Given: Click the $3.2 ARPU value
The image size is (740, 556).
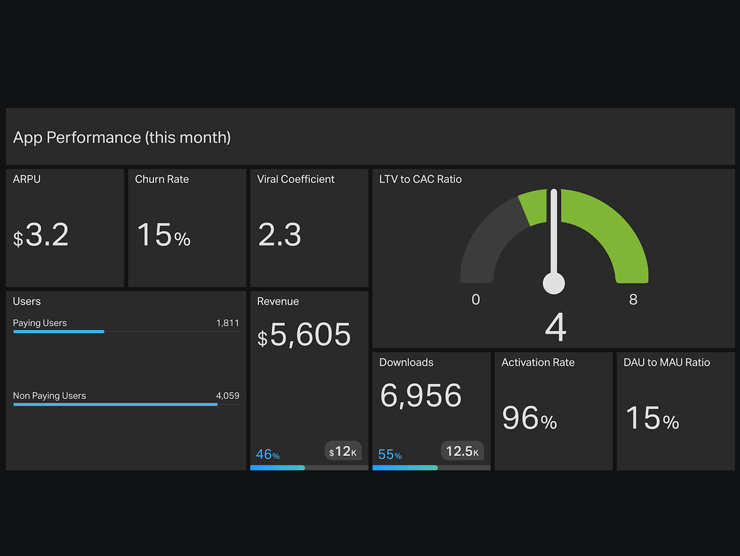Looking at the screenshot, I should (41, 235).
